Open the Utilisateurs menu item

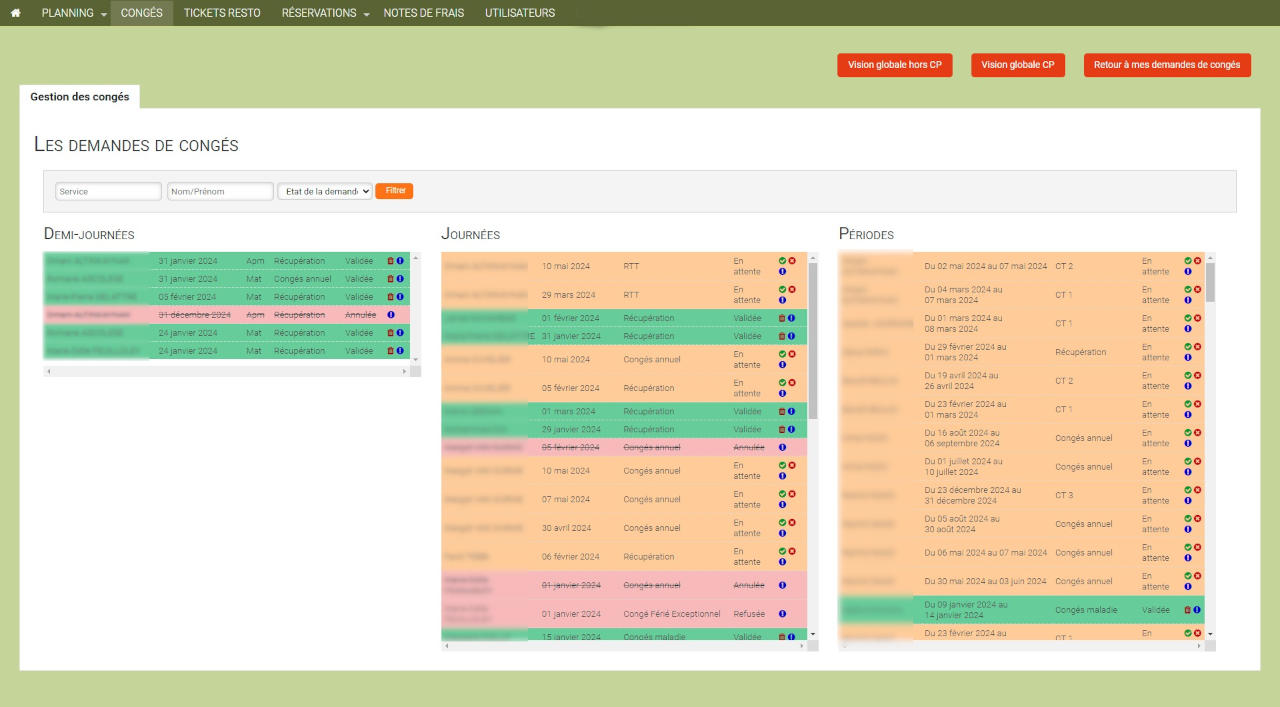coord(520,13)
